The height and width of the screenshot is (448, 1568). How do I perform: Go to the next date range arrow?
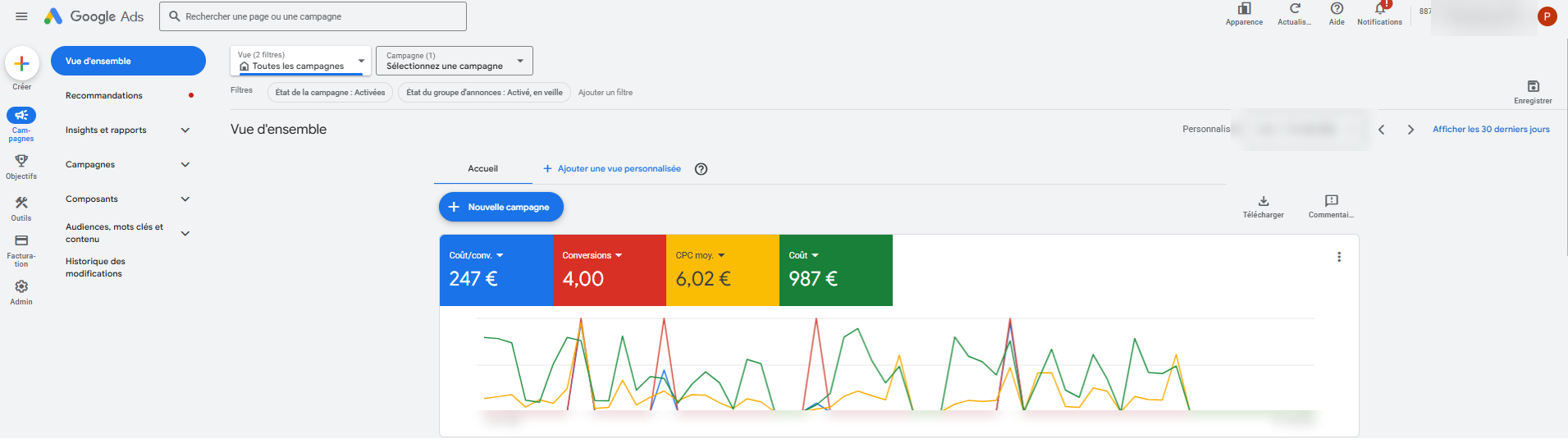click(1410, 130)
